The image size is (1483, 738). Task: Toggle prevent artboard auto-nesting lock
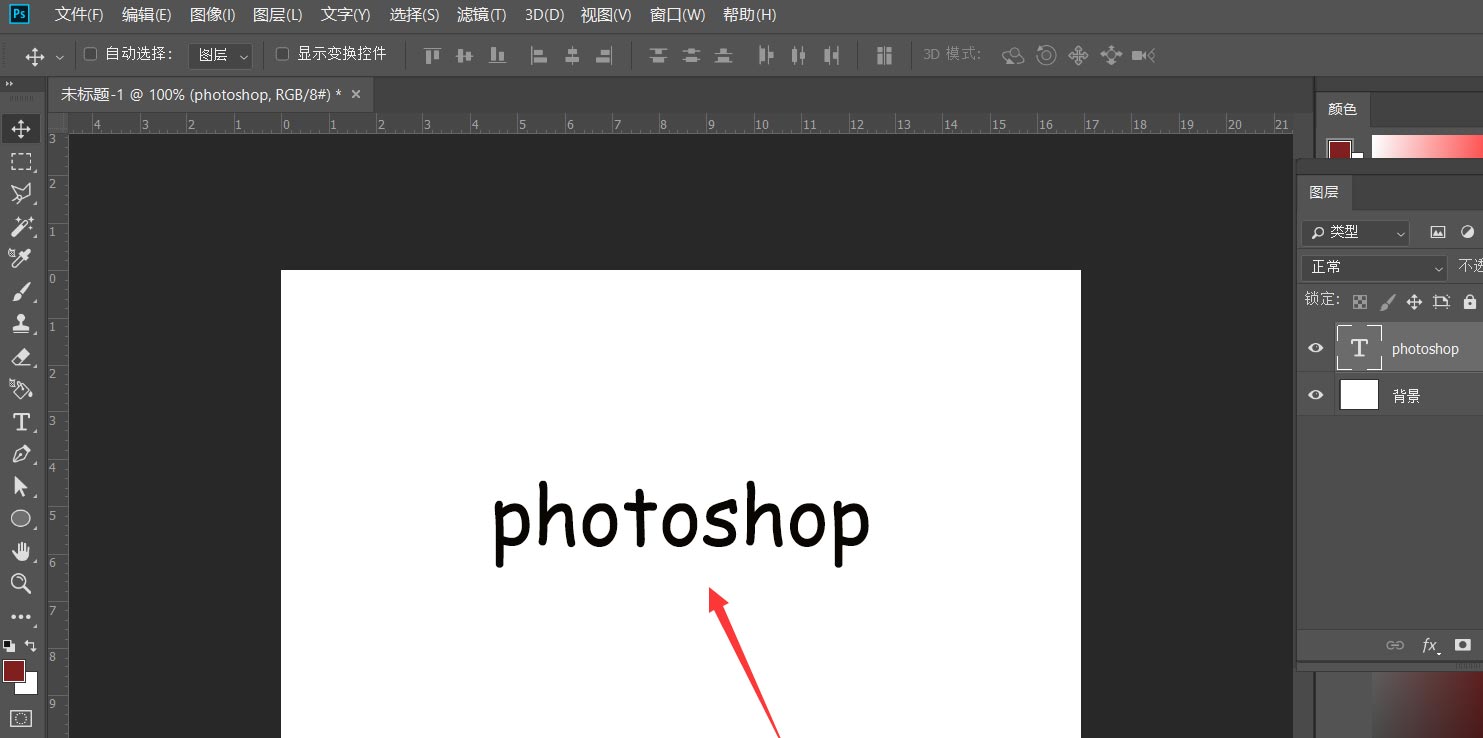pos(1441,301)
